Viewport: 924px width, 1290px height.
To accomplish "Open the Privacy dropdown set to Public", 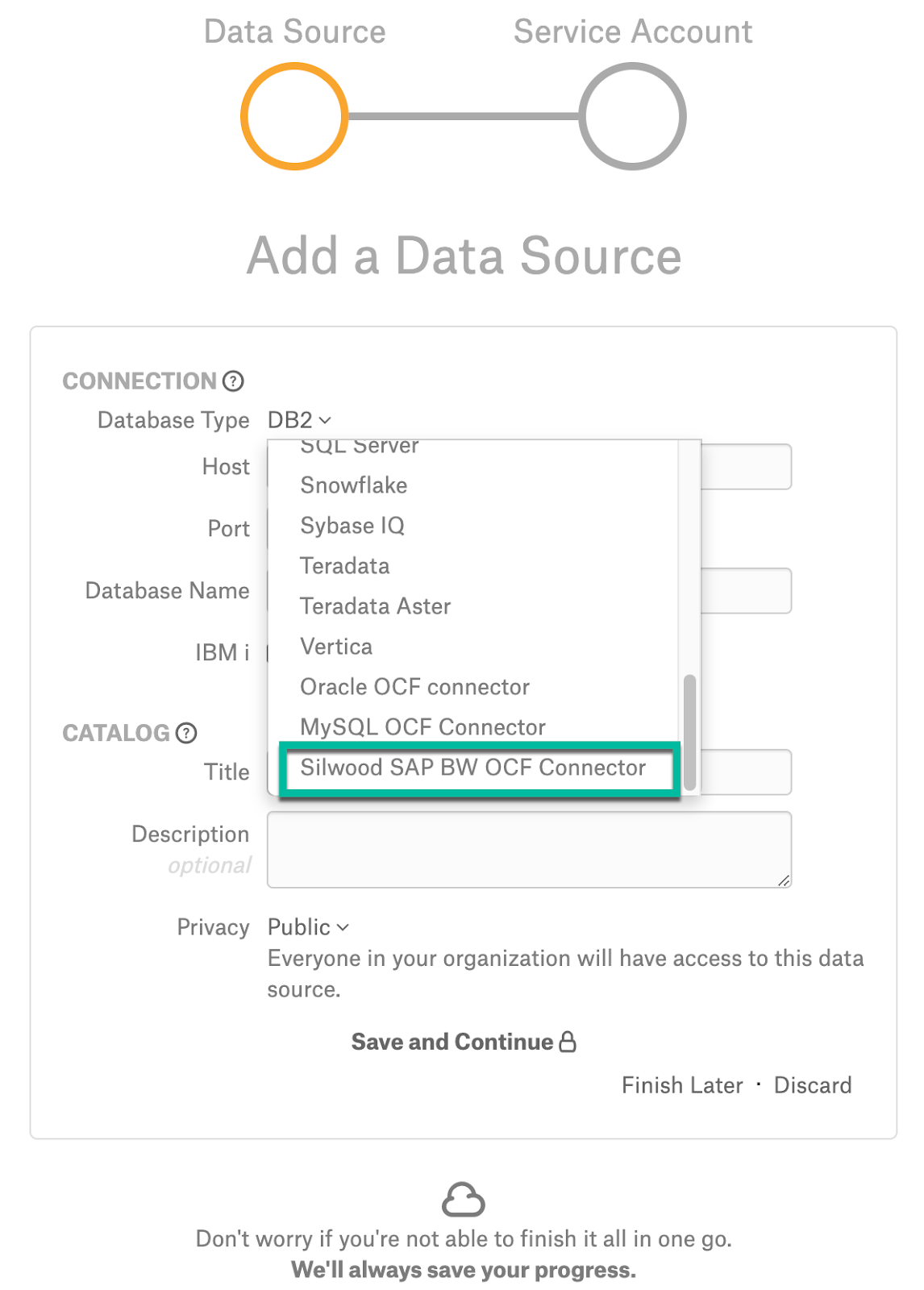I will (307, 927).
